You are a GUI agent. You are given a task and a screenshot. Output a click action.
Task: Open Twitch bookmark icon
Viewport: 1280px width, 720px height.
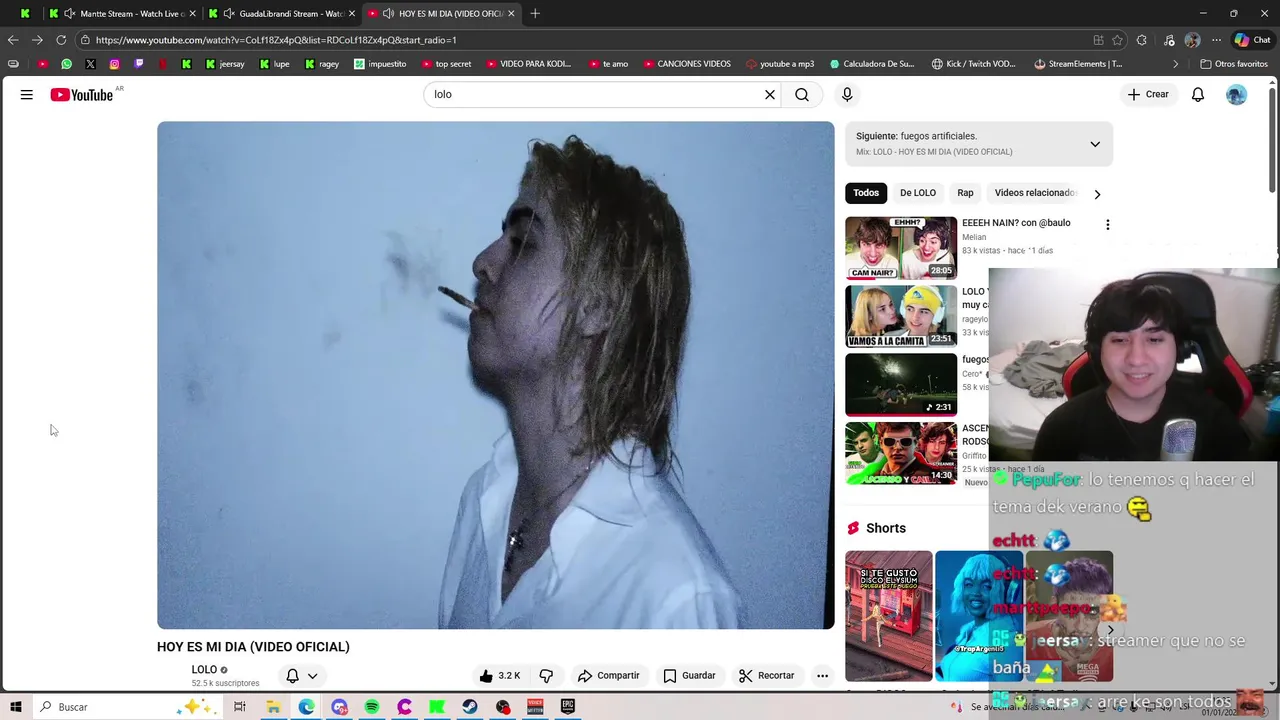[138, 64]
